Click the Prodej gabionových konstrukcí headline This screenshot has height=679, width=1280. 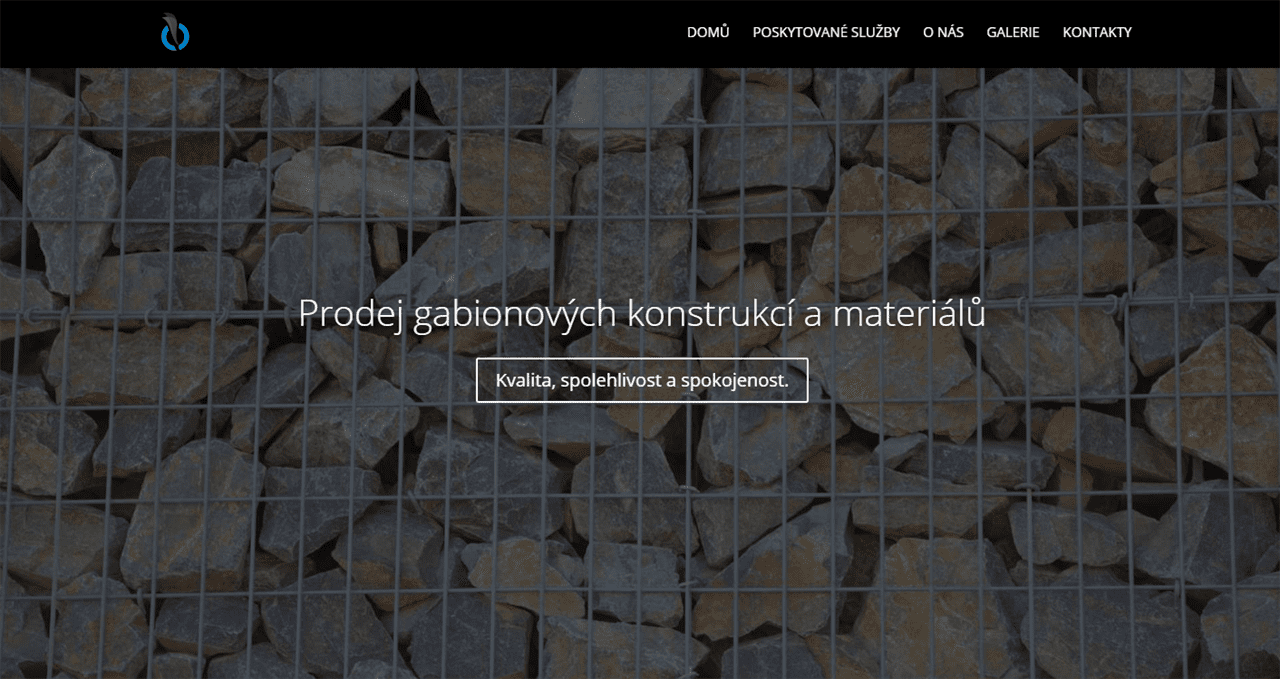click(642, 314)
